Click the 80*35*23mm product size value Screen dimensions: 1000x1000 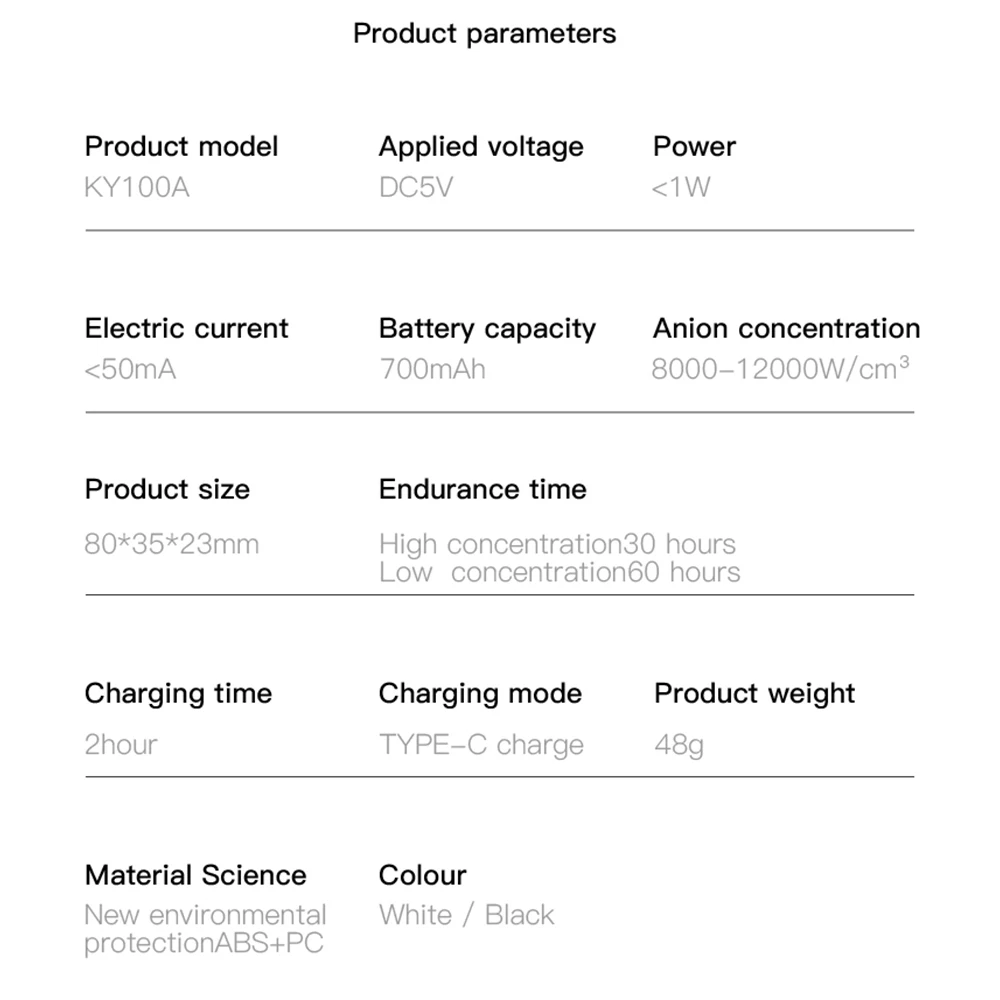pyautogui.click(x=172, y=544)
